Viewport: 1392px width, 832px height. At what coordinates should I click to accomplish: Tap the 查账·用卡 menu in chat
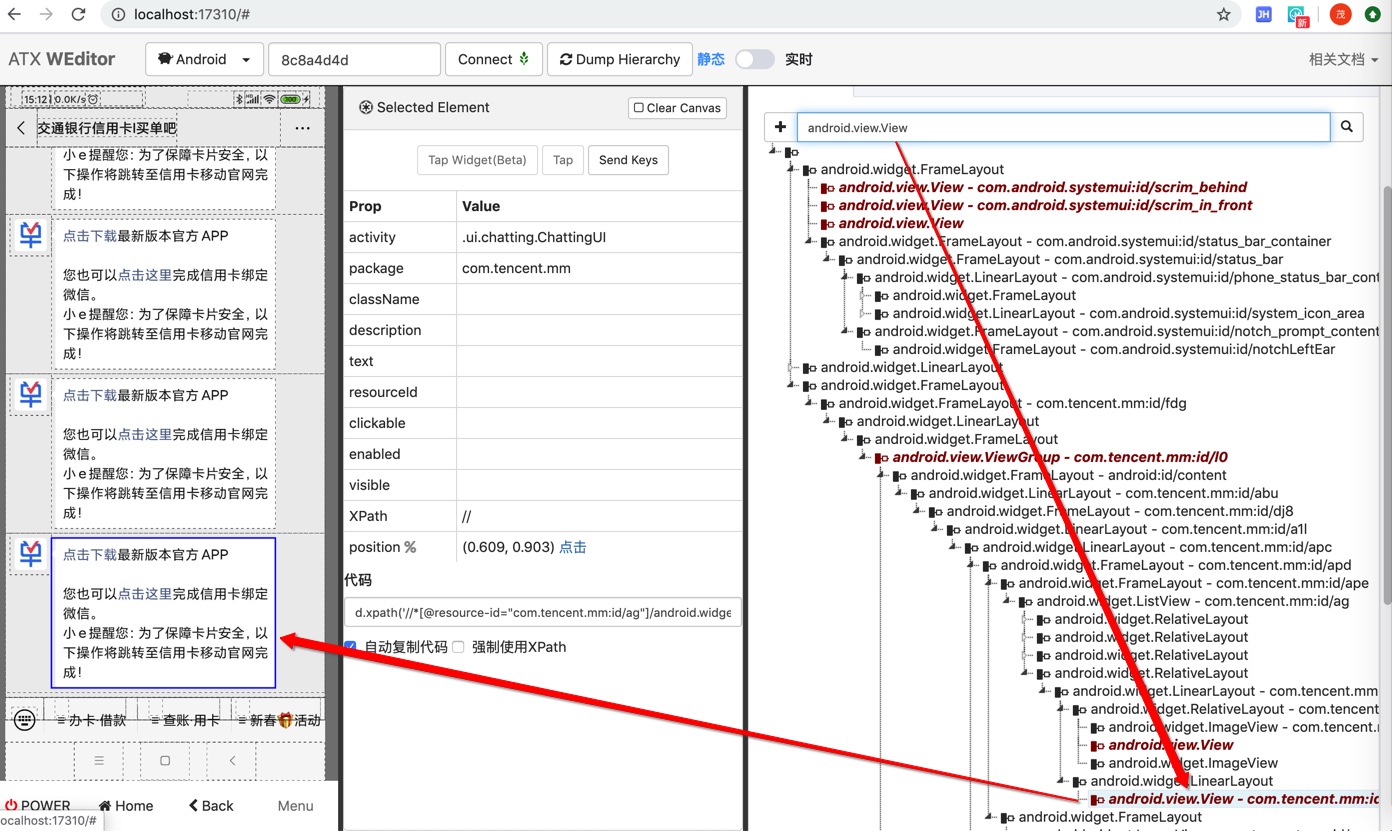pos(185,720)
